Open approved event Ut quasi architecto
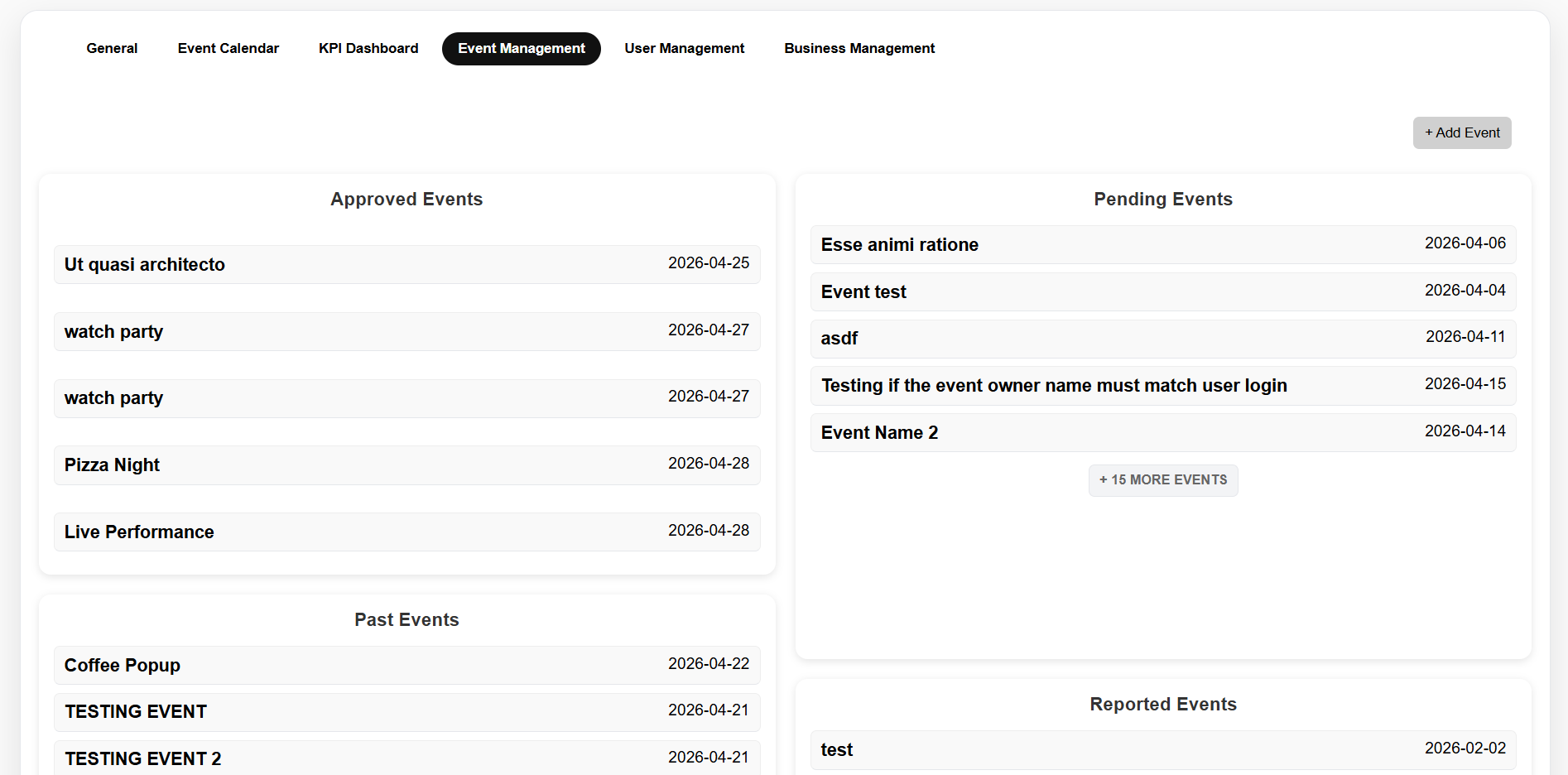 407,264
